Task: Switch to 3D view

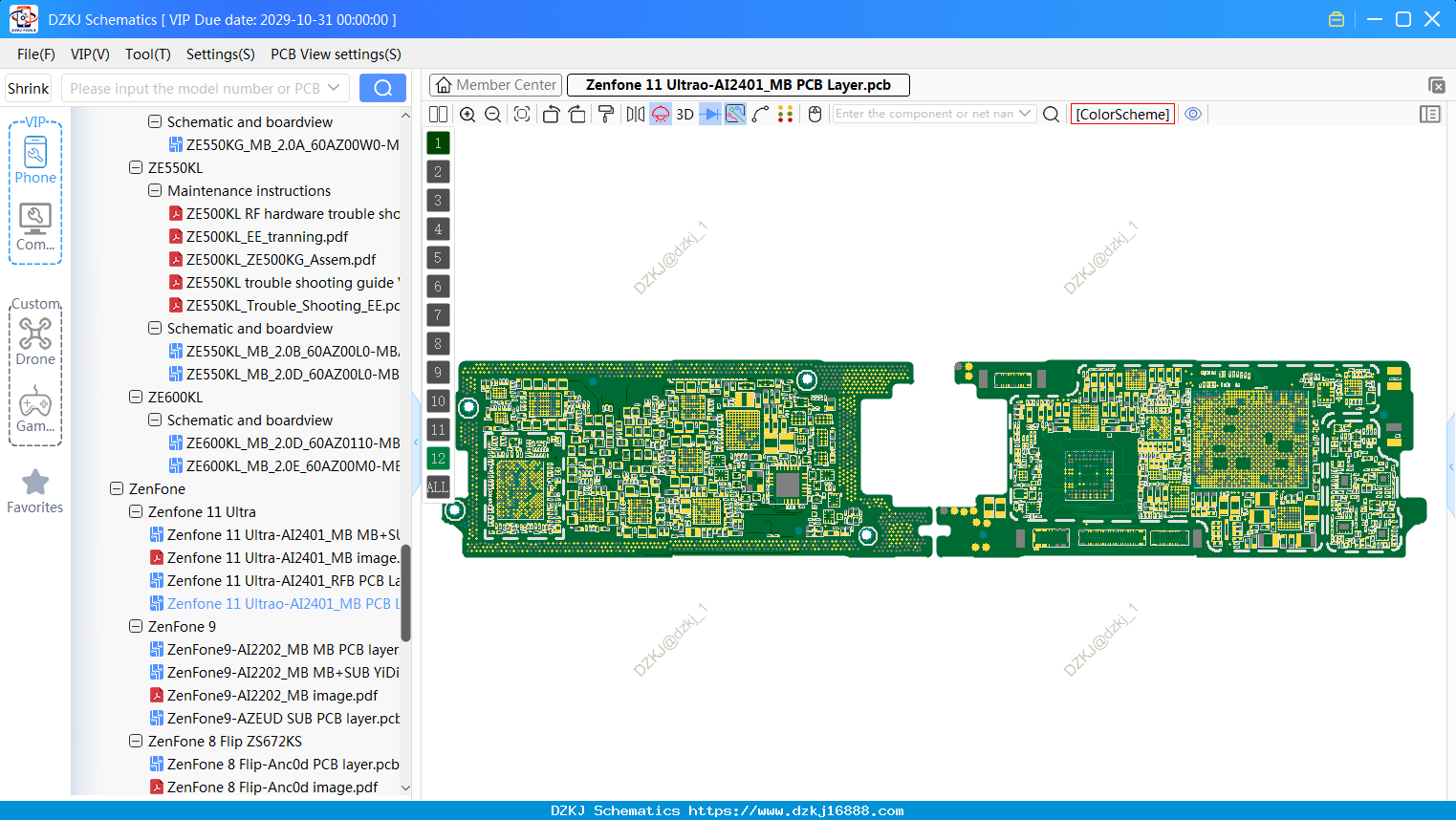Action: click(x=685, y=114)
